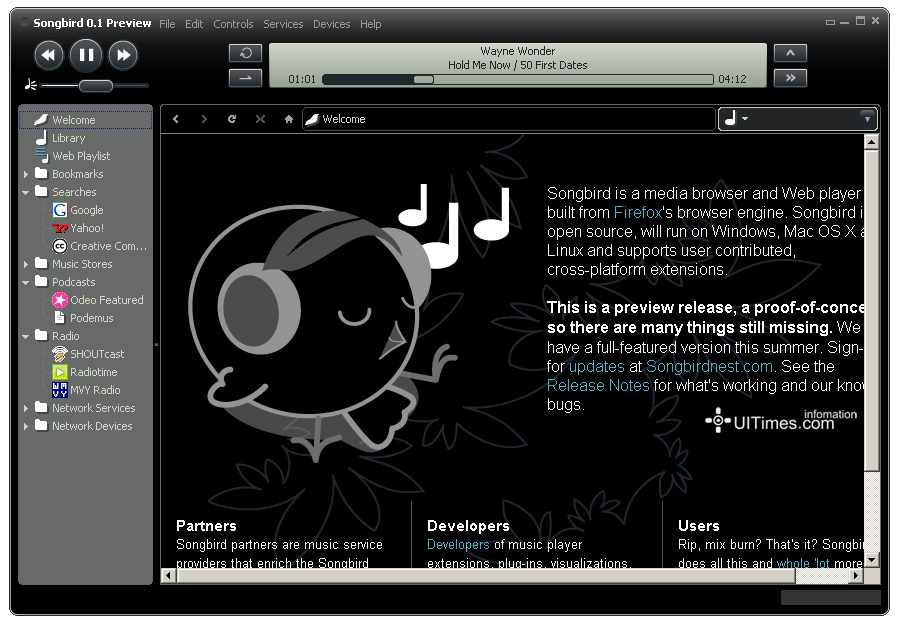The width and height of the screenshot is (899, 623).
Task: Open the Controls menu
Action: click(233, 24)
